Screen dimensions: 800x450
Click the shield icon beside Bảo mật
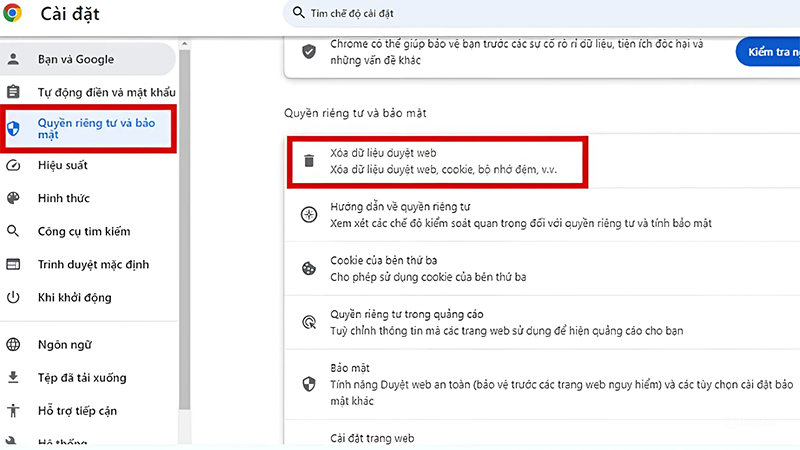[x=310, y=383]
